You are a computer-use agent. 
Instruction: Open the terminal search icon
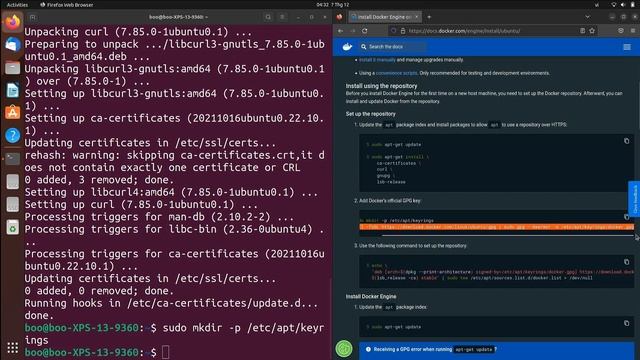tap(268, 17)
